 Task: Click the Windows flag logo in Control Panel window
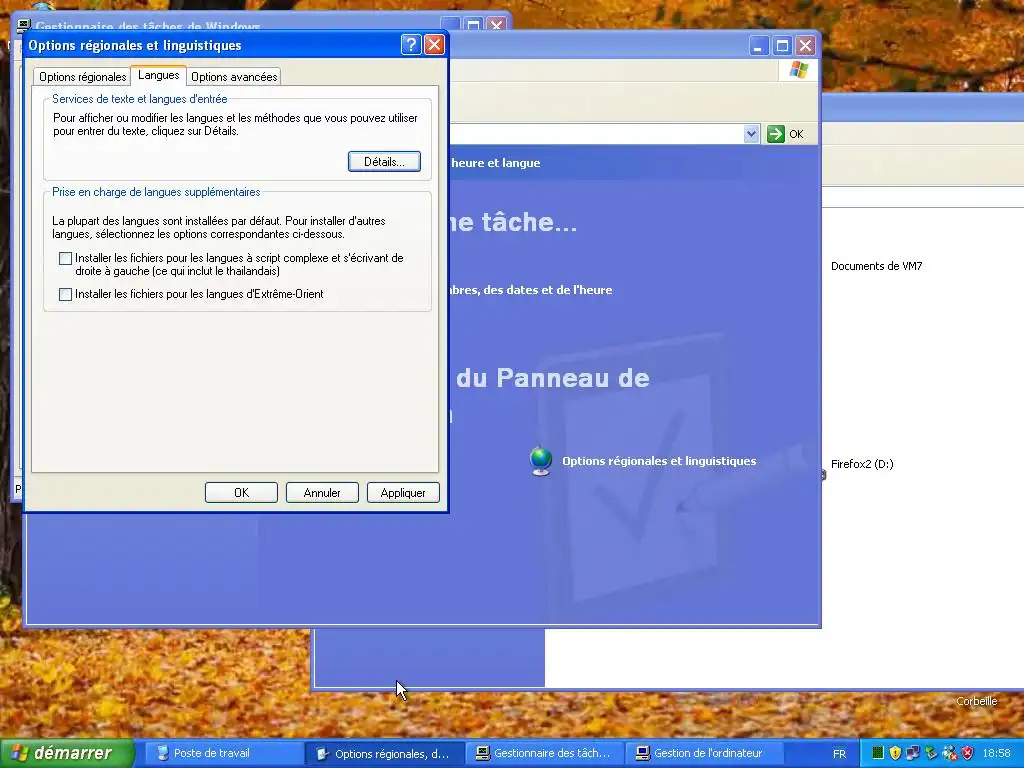pyautogui.click(x=799, y=70)
